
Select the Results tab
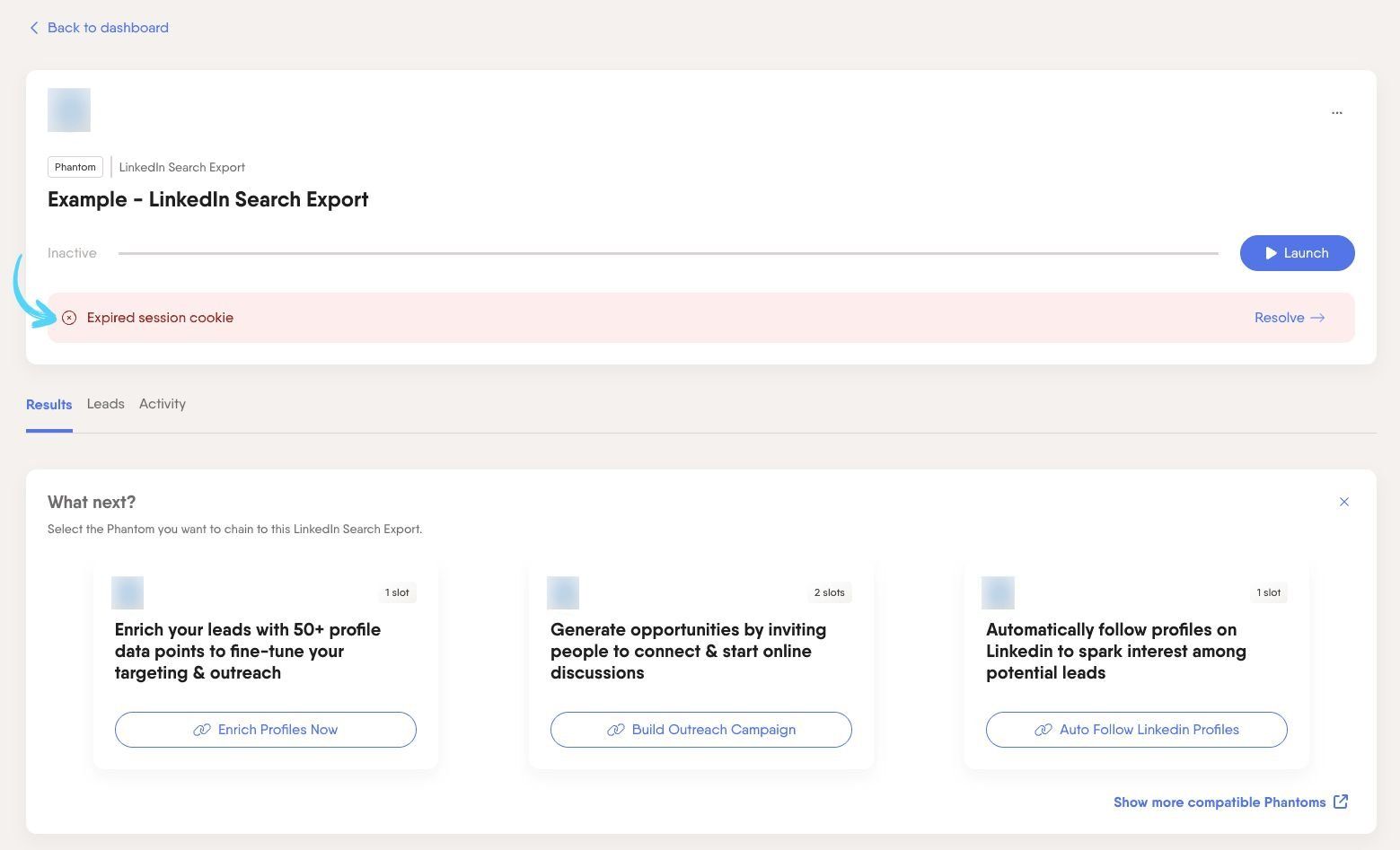48,405
